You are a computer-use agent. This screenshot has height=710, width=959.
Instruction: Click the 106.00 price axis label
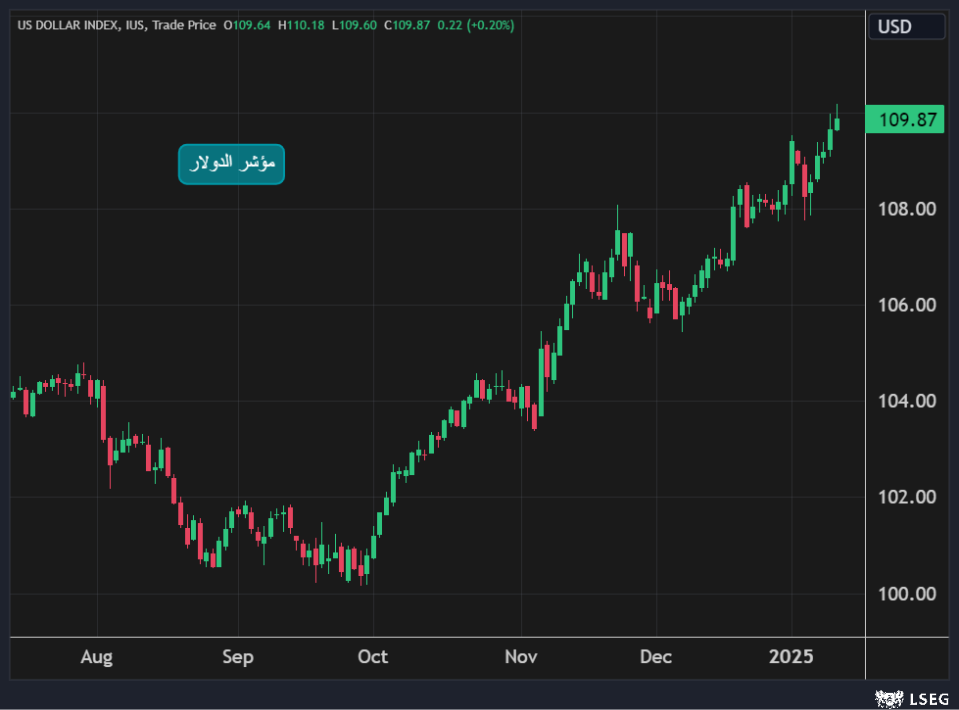pos(907,305)
